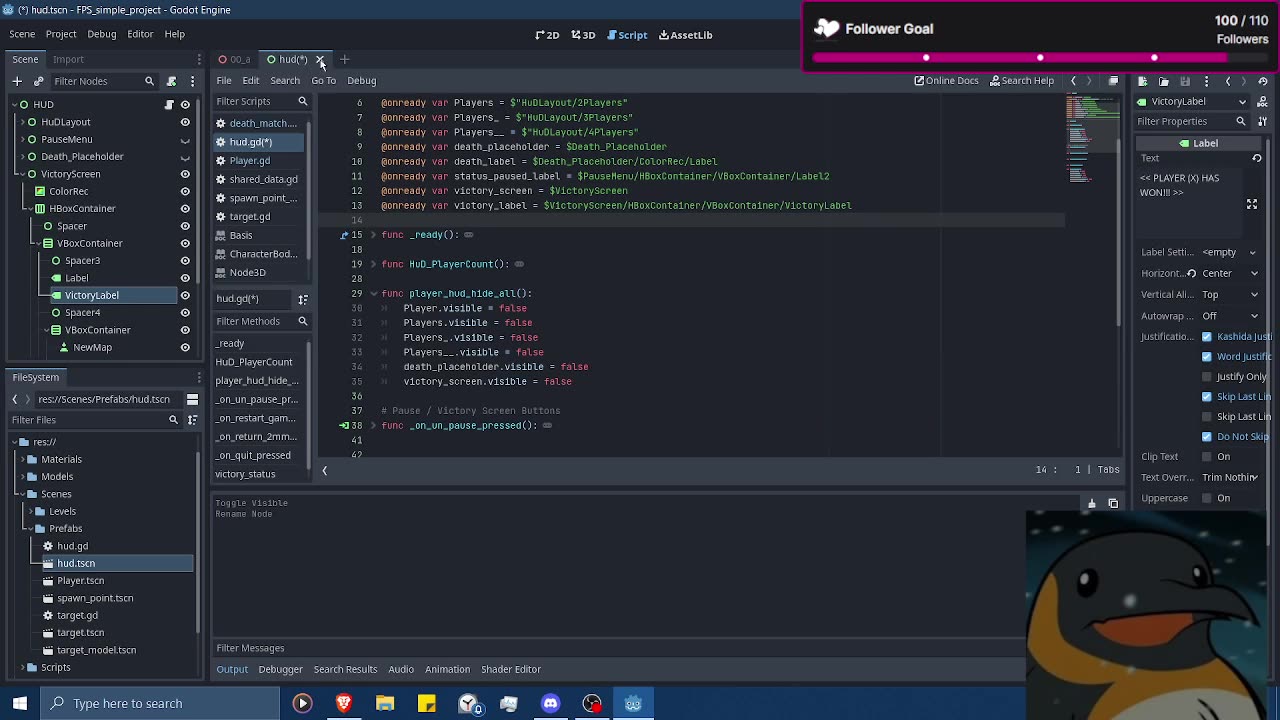
Task: Collapse the VictoryScreen tree node
Action: click(x=21, y=174)
